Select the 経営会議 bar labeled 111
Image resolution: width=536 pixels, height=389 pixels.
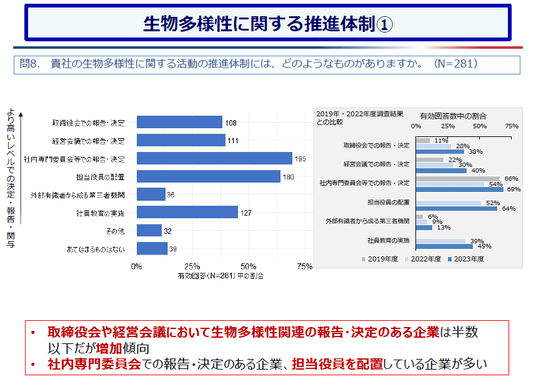(181, 140)
